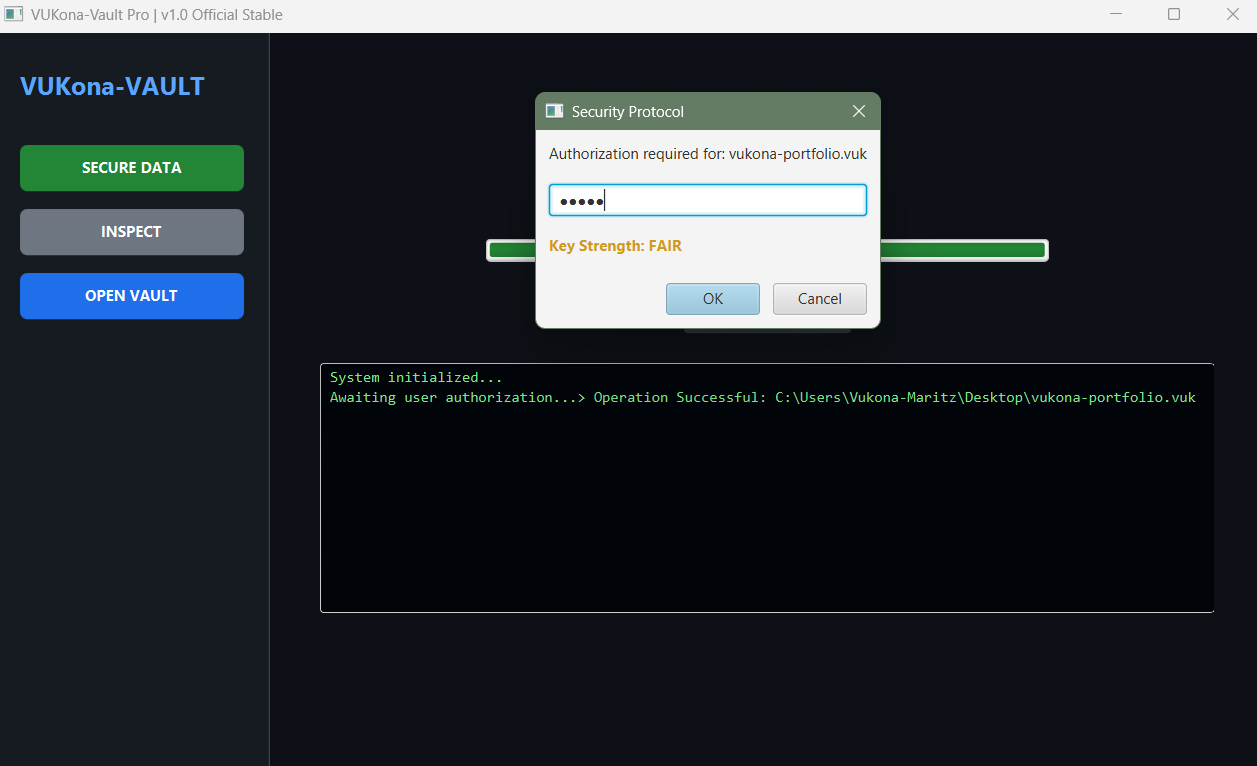
Task: Maximize the VUKona-Vault Pro window
Action: click(x=1174, y=14)
